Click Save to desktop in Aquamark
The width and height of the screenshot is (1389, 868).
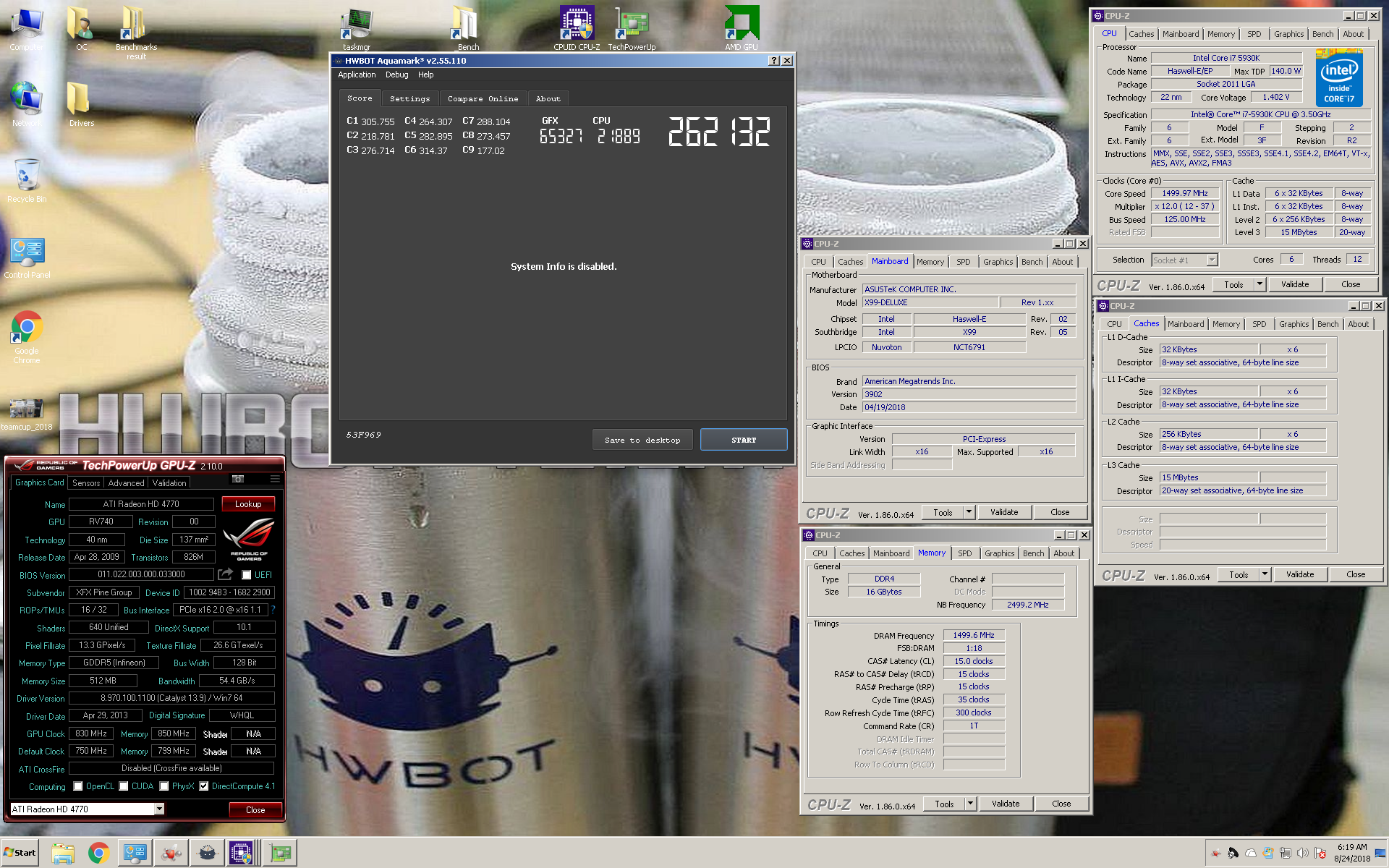(642, 440)
